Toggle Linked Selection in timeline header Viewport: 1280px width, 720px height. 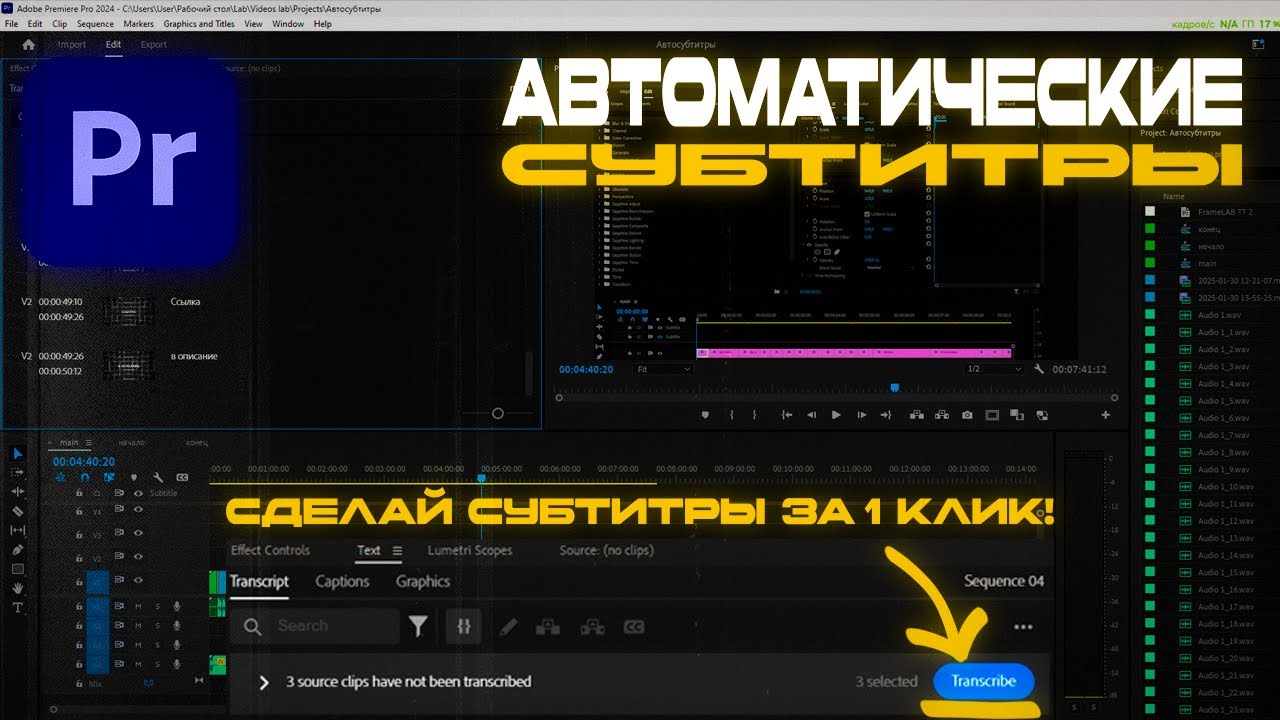[109, 478]
